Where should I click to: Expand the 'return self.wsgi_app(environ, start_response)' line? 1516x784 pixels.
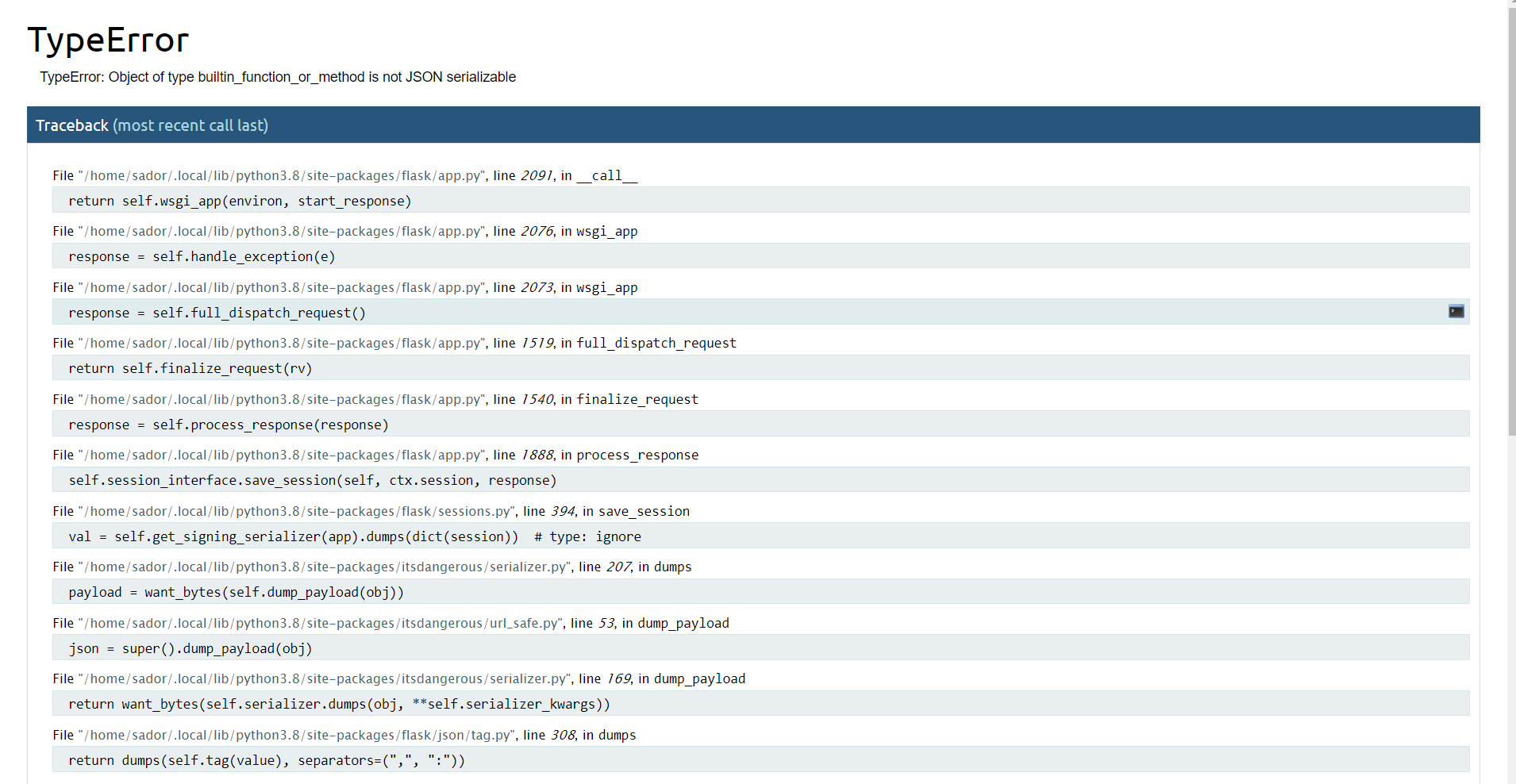point(760,201)
